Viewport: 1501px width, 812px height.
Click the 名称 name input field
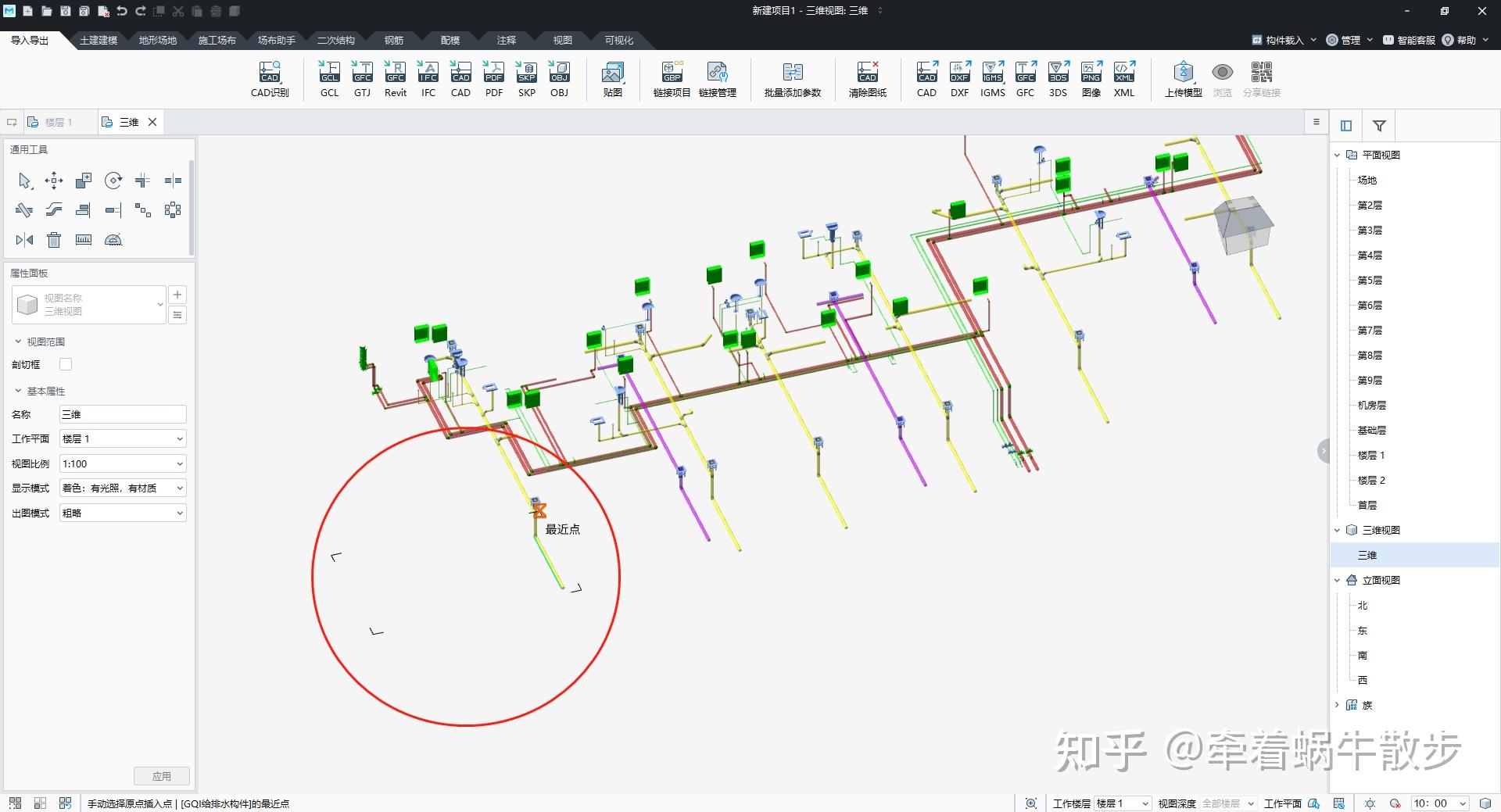click(x=123, y=414)
